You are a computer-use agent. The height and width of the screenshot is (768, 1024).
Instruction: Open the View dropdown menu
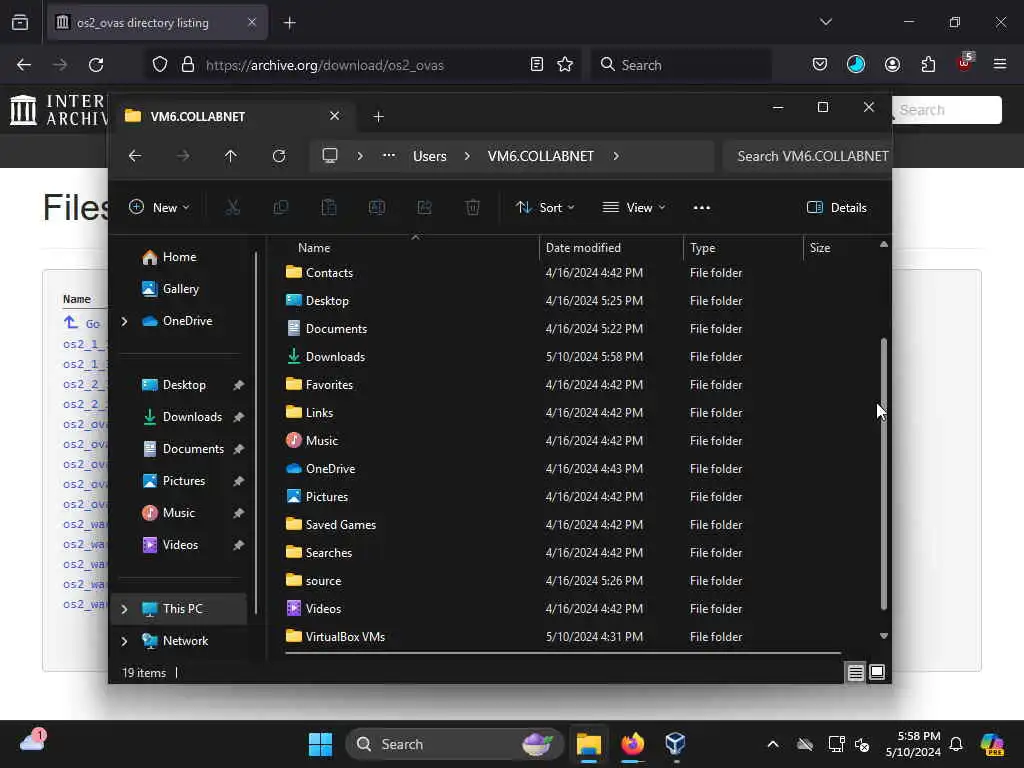click(x=633, y=208)
